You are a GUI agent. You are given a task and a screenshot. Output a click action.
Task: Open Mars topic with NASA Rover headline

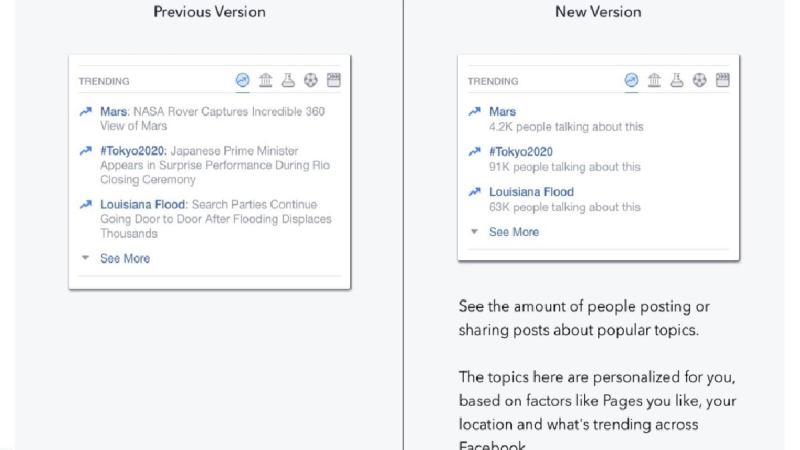click(x=112, y=112)
